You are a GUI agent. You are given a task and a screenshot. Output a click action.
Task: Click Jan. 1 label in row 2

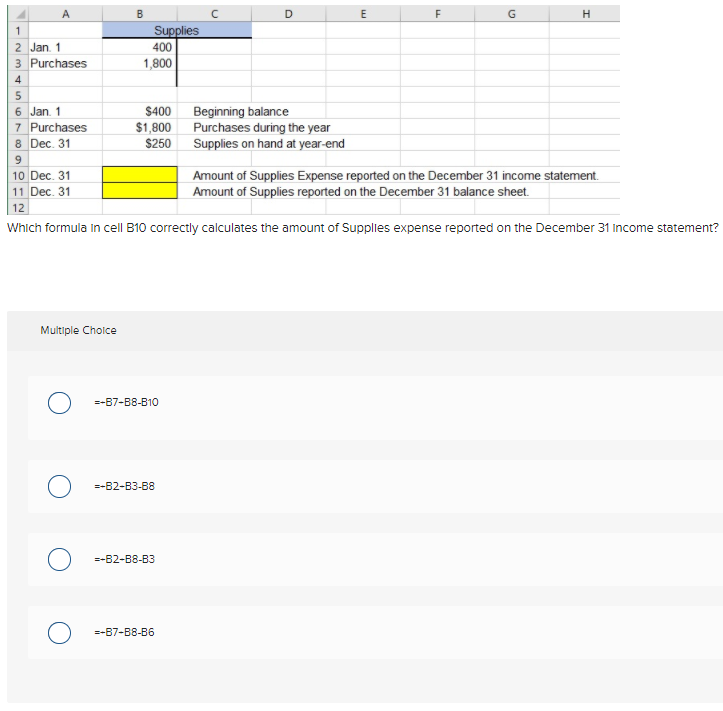pos(45,47)
